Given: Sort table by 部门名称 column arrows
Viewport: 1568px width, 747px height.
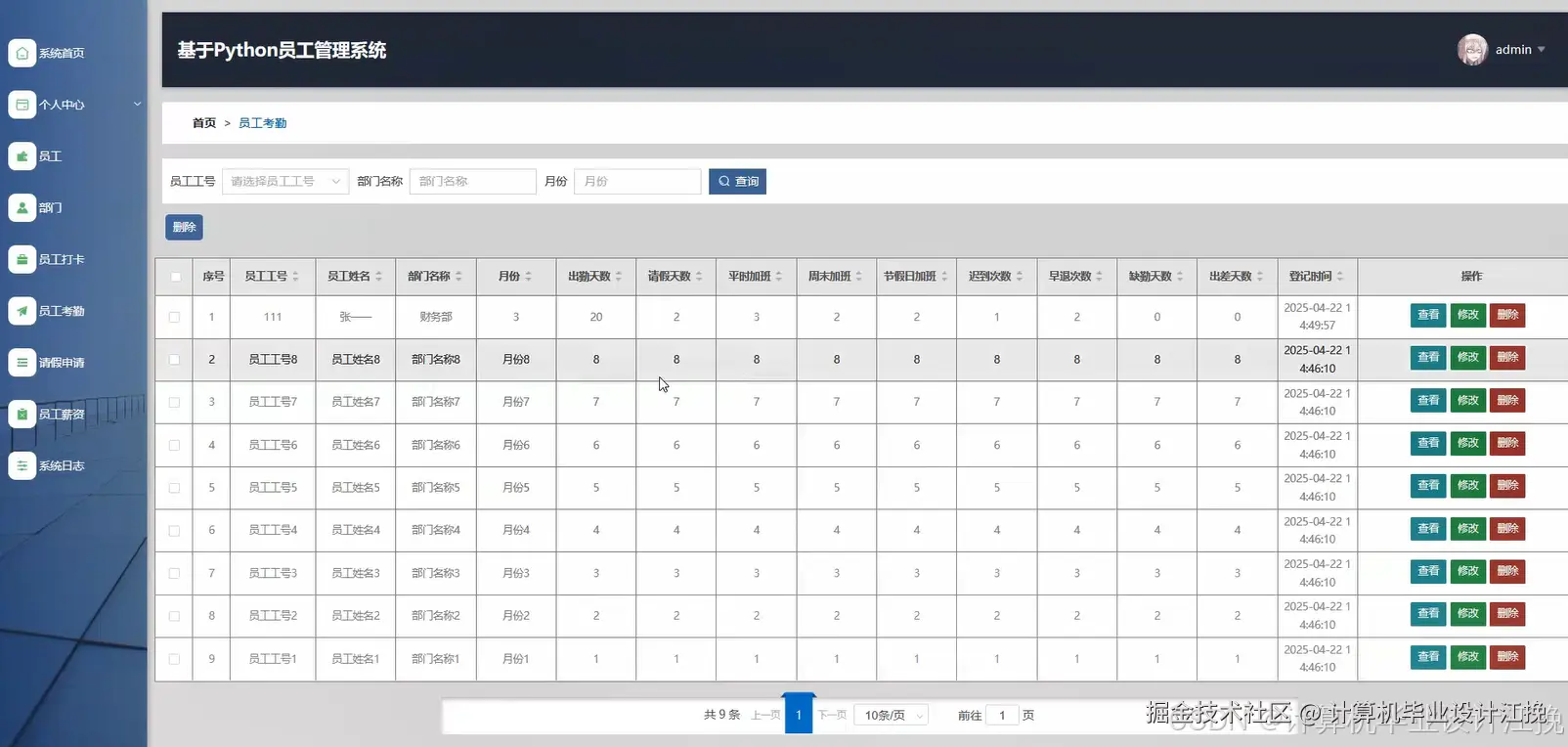Looking at the screenshot, I should coord(458,277).
